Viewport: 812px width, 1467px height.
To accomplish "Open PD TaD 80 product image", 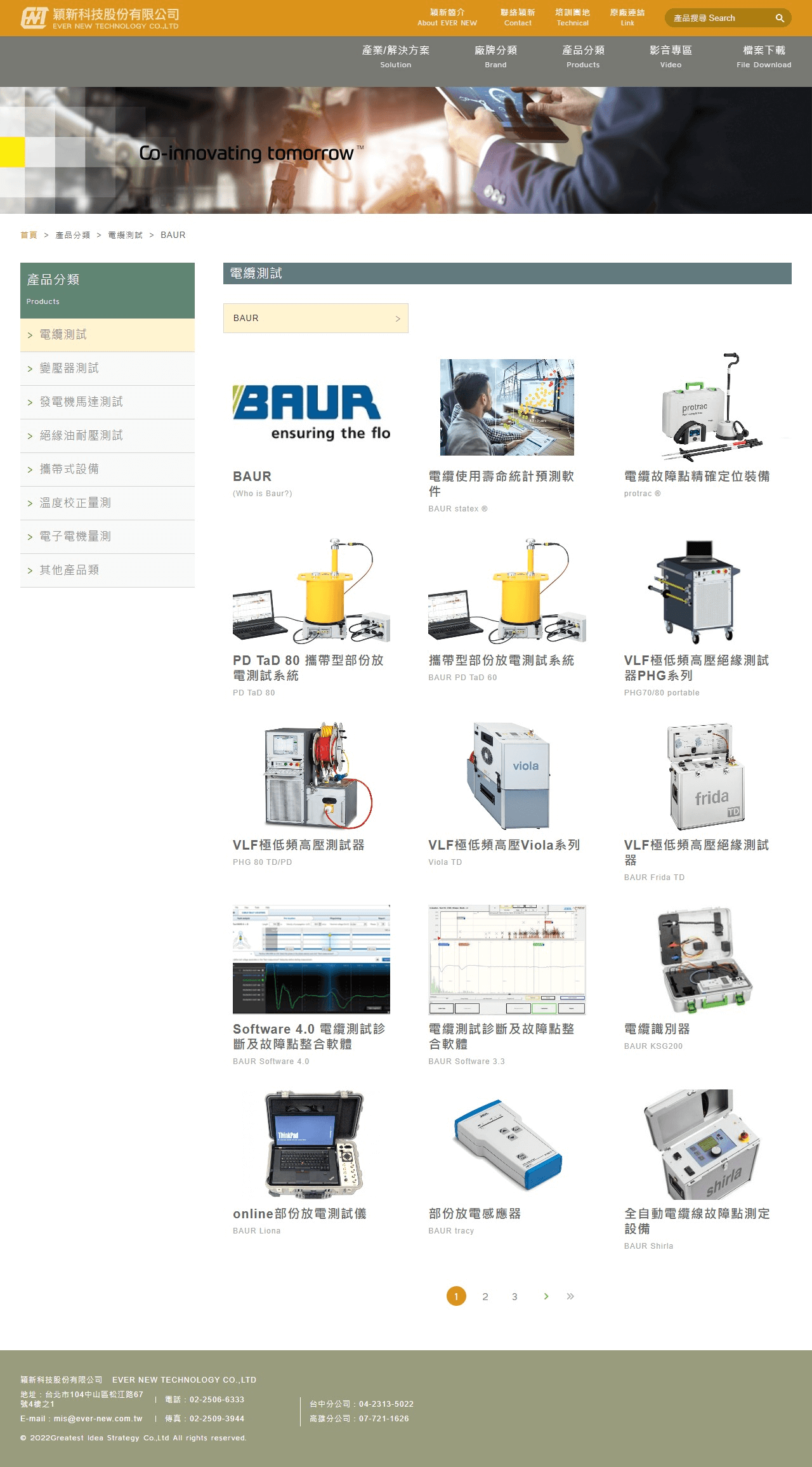I will tap(311, 591).
